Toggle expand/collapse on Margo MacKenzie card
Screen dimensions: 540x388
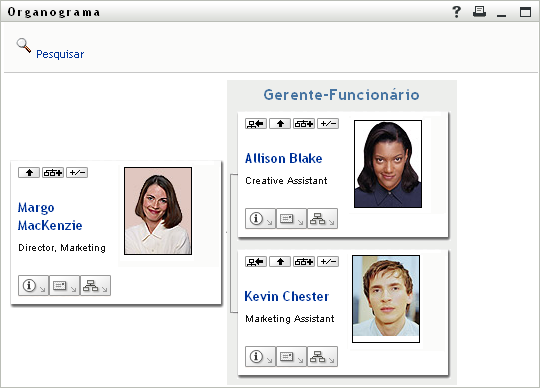point(77,172)
